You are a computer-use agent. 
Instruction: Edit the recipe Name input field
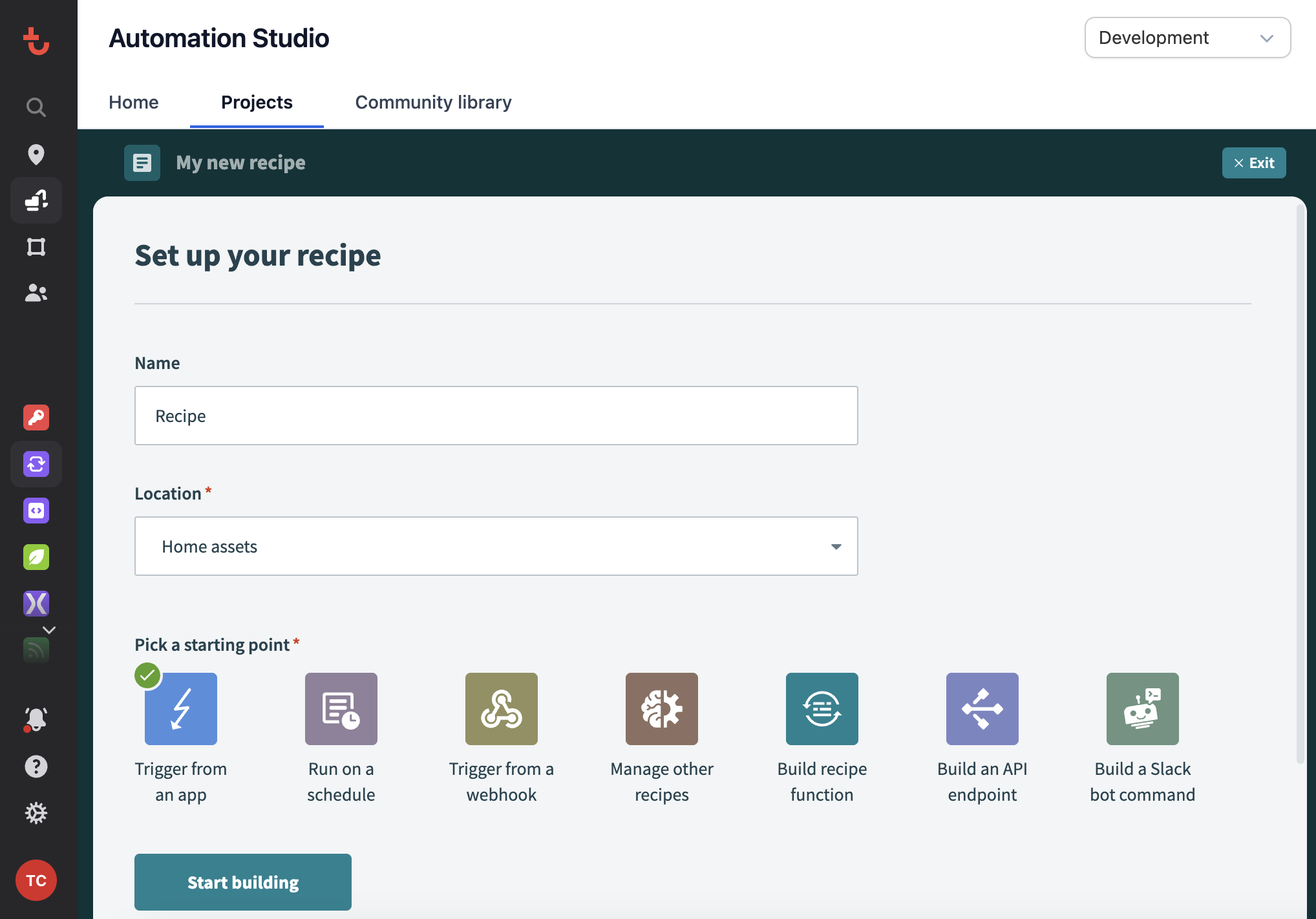[x=496, y=416]
